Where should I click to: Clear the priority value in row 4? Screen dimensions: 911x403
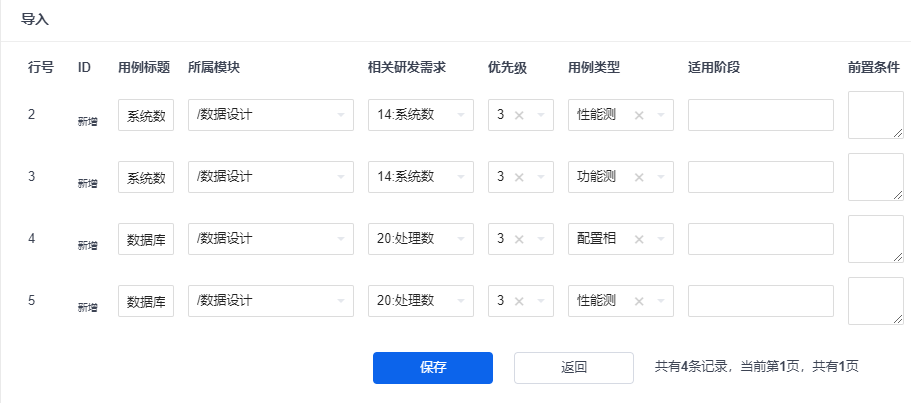(x=519, y=239)
